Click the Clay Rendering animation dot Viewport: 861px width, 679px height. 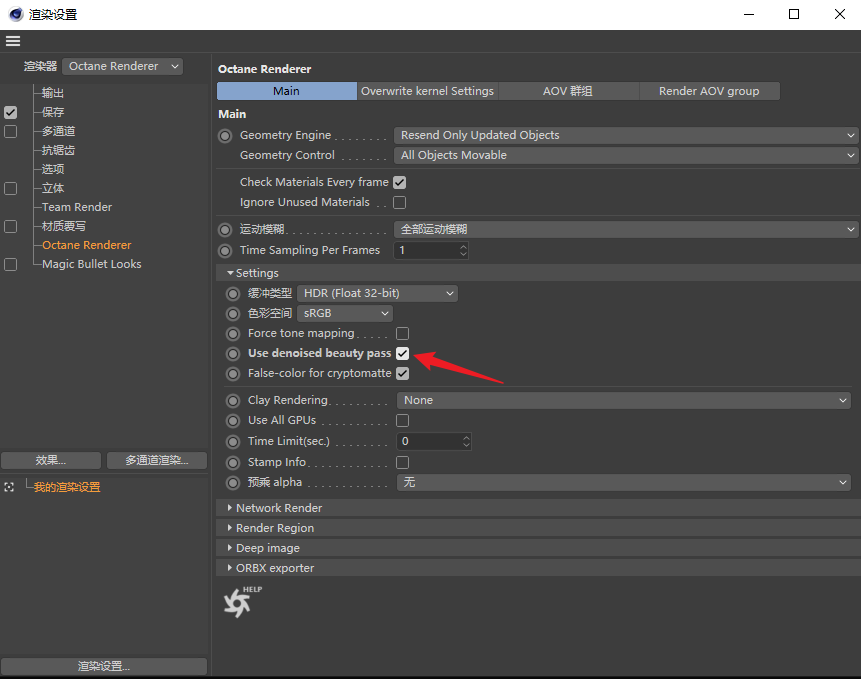[233, 400]
